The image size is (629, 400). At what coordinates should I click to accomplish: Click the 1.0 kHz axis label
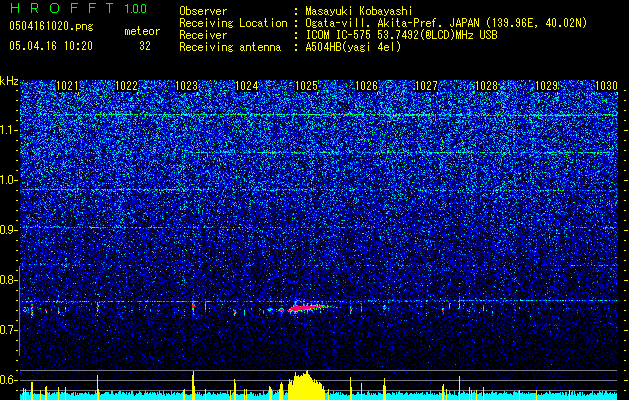click(x=9, y=181)
